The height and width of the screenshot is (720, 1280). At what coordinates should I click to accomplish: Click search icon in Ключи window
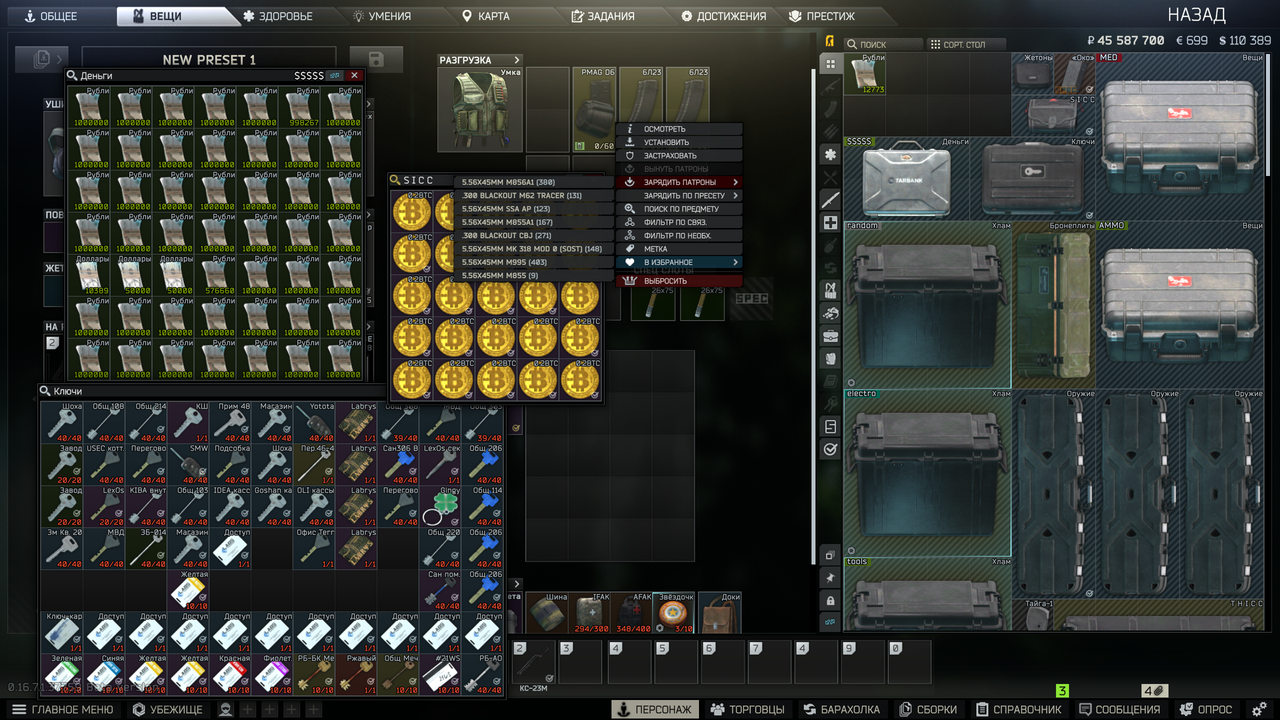click(45, 391)
